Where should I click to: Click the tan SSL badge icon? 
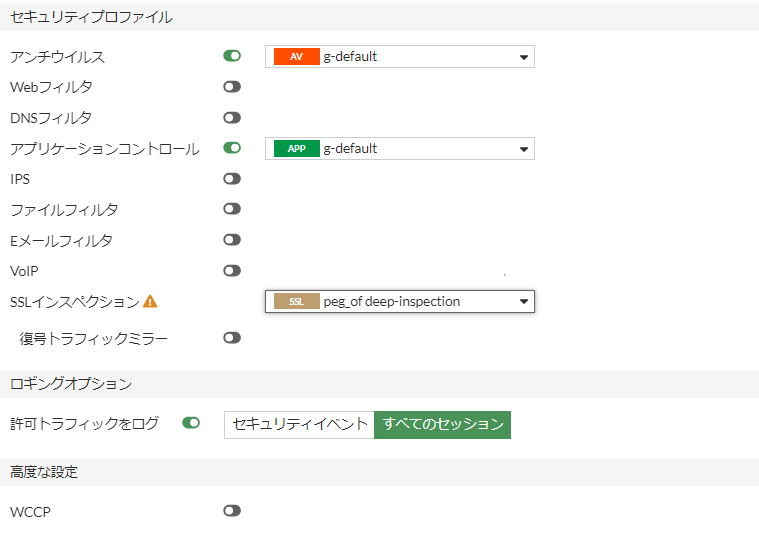click(x=296, y=302)
